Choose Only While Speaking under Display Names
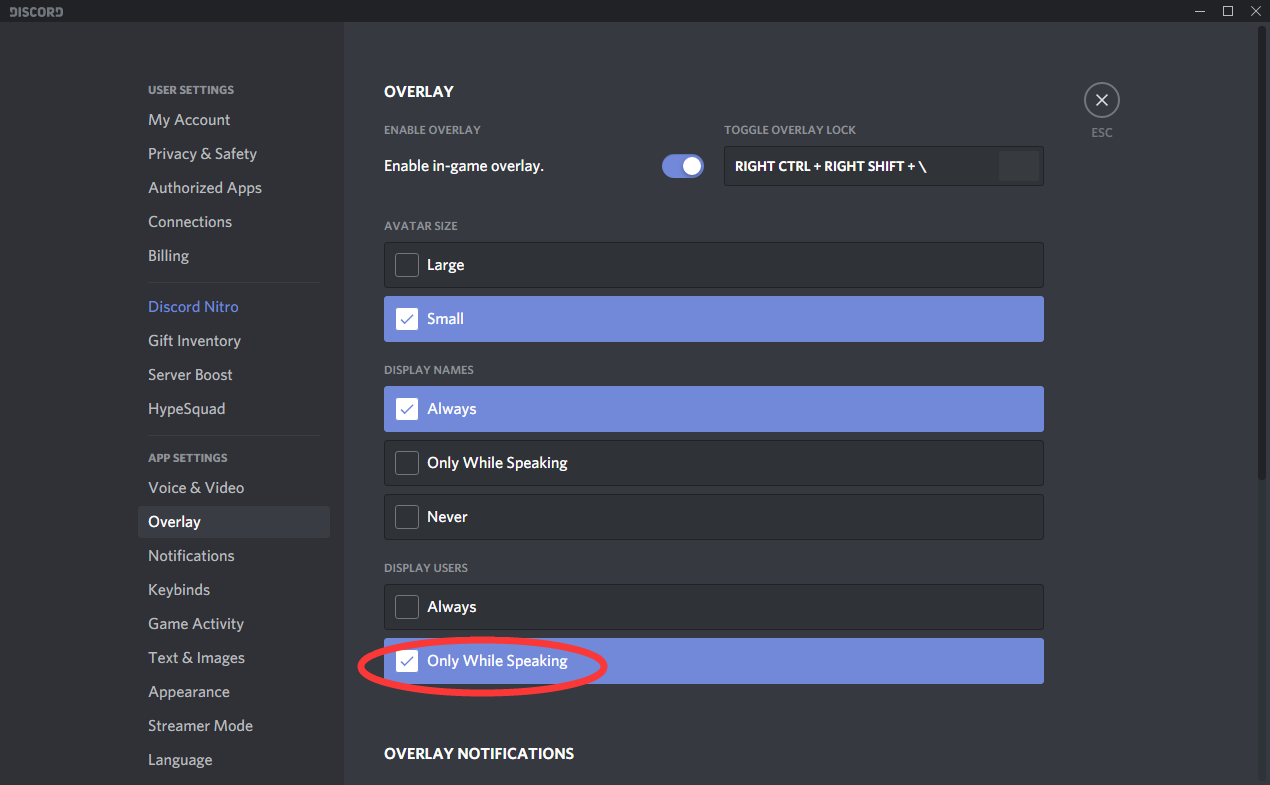Screen dimensions: 1270x785 pos(714,463)
